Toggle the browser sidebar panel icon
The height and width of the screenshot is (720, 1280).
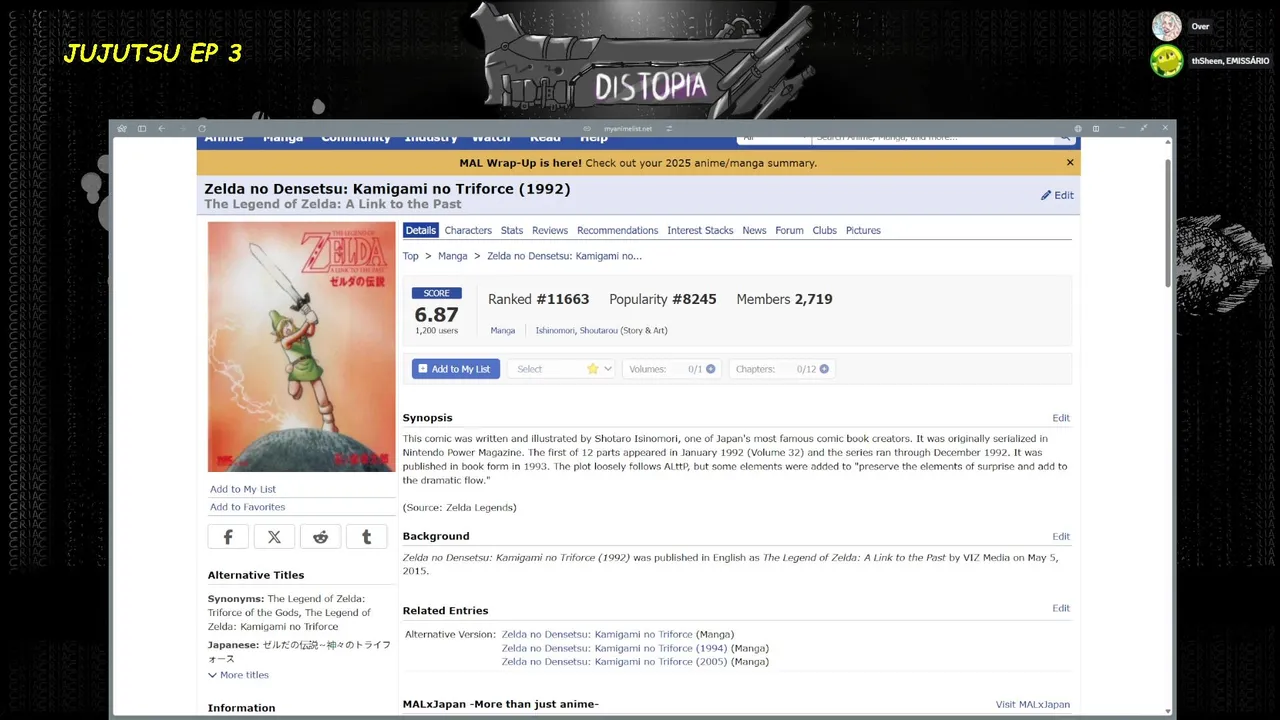(142, 128)
